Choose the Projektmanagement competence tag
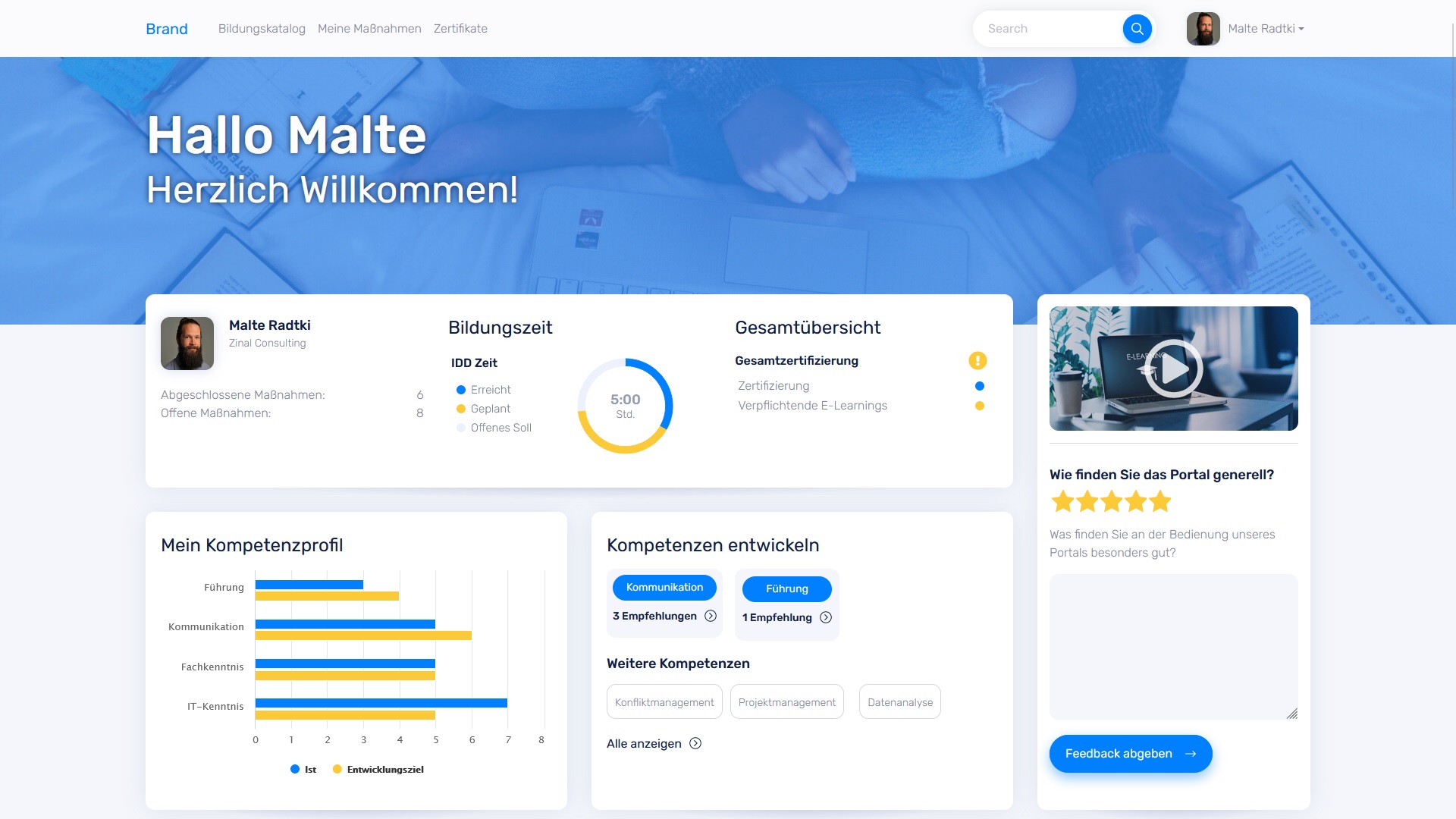The width and height of the screenshot is (1456, 819). pos(787,702)
